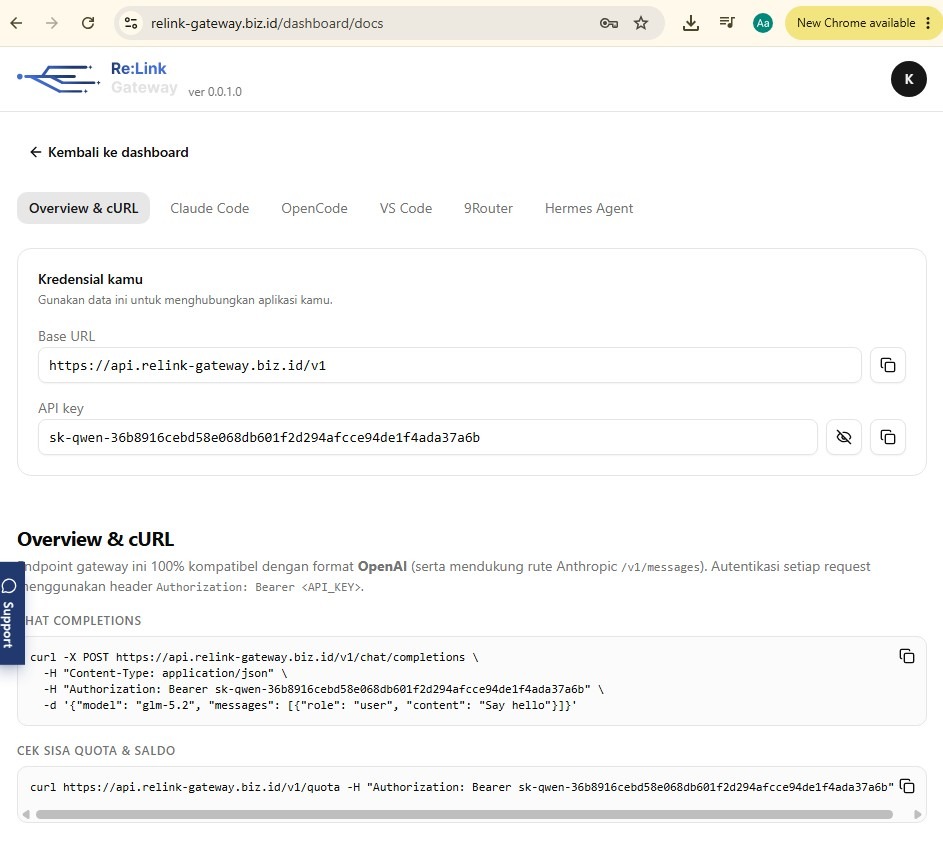The image size is (943, 848).
Task: Click the address bar URL text
Action: click(x=266, y=23)
